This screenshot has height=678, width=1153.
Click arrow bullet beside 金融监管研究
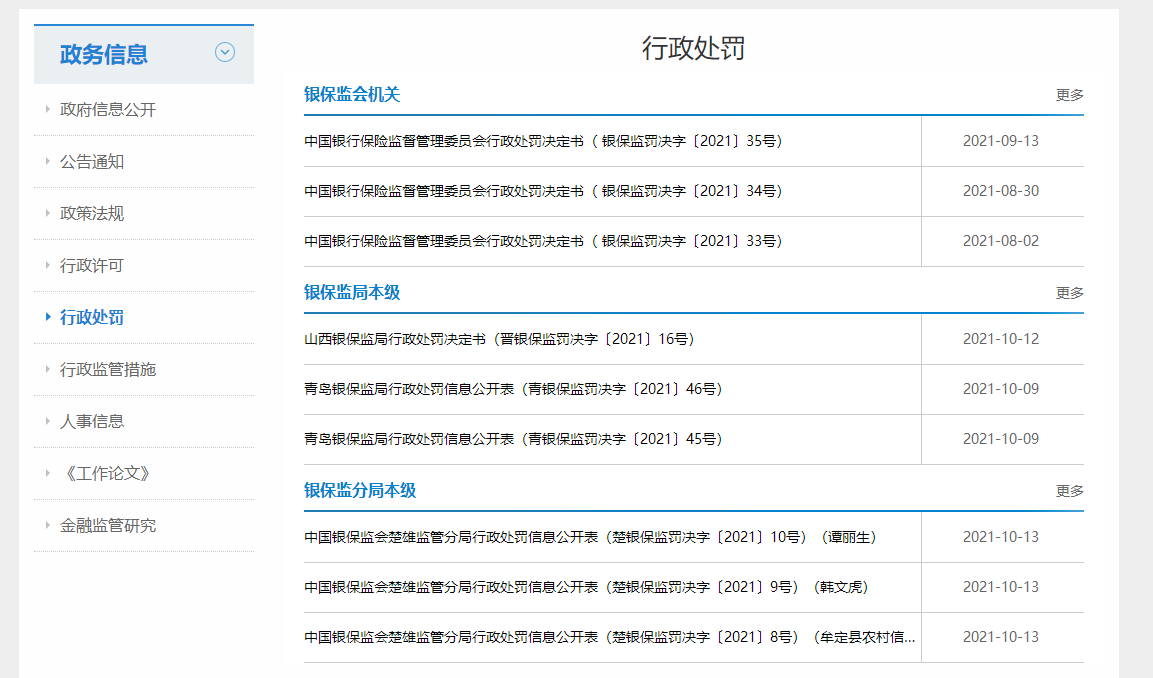click(x=48, y=525)
